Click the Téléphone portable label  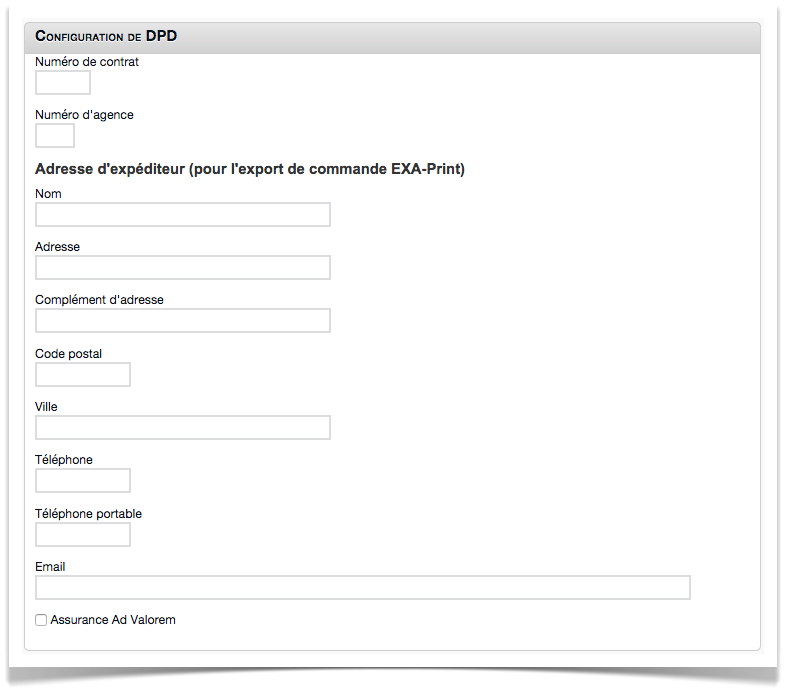tap(88, 513)
